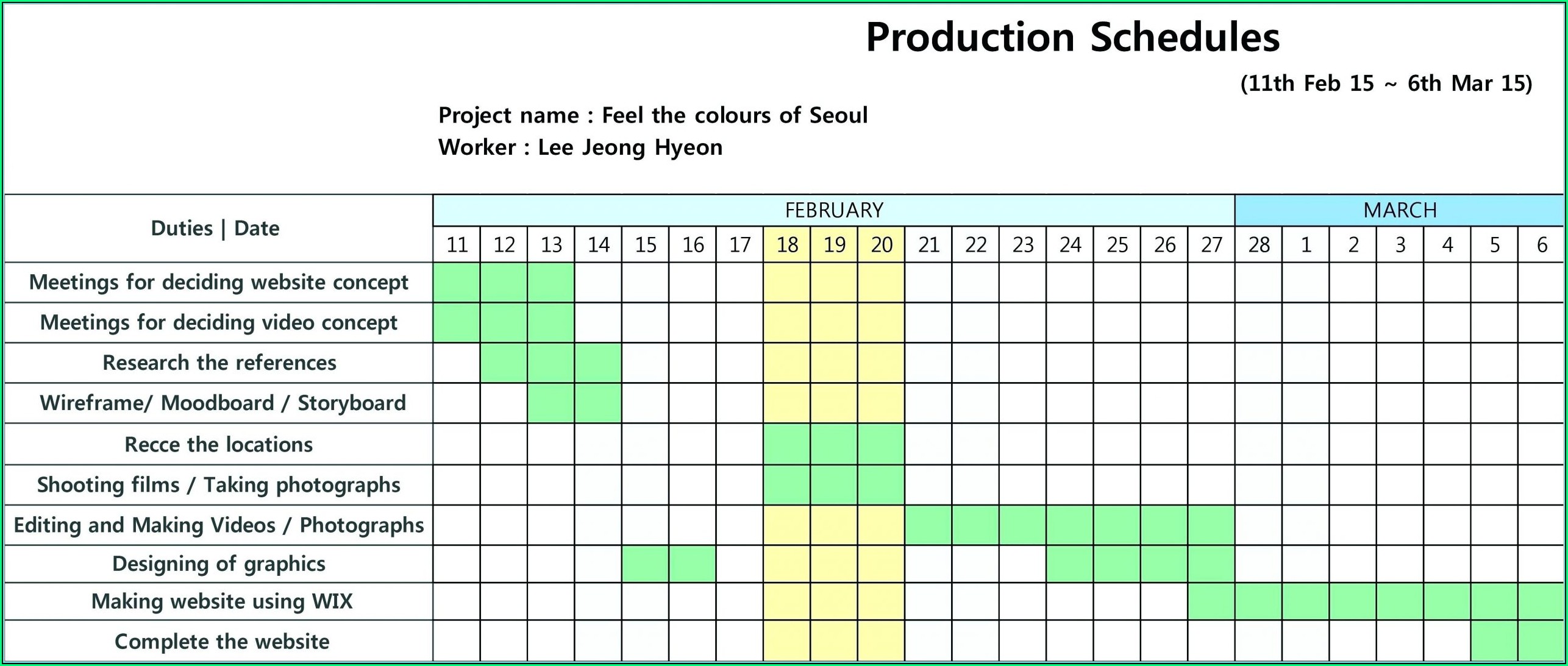Screen dimensions: 1568x666
Task: Select the FEBRUARY month header
Action: pyautogui.click(x=833, y=210)
